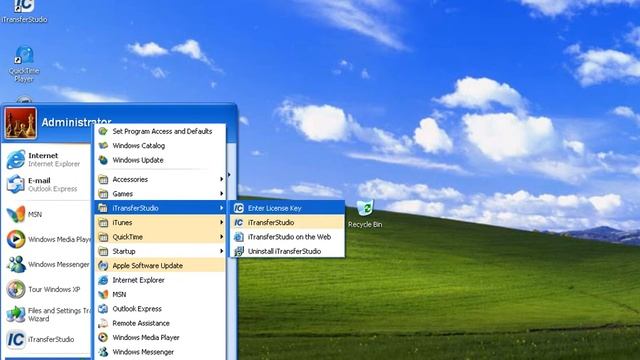Open Windows Media Player in All Programs list
This screenshot has height=360, width=640.
pos(160,338)
